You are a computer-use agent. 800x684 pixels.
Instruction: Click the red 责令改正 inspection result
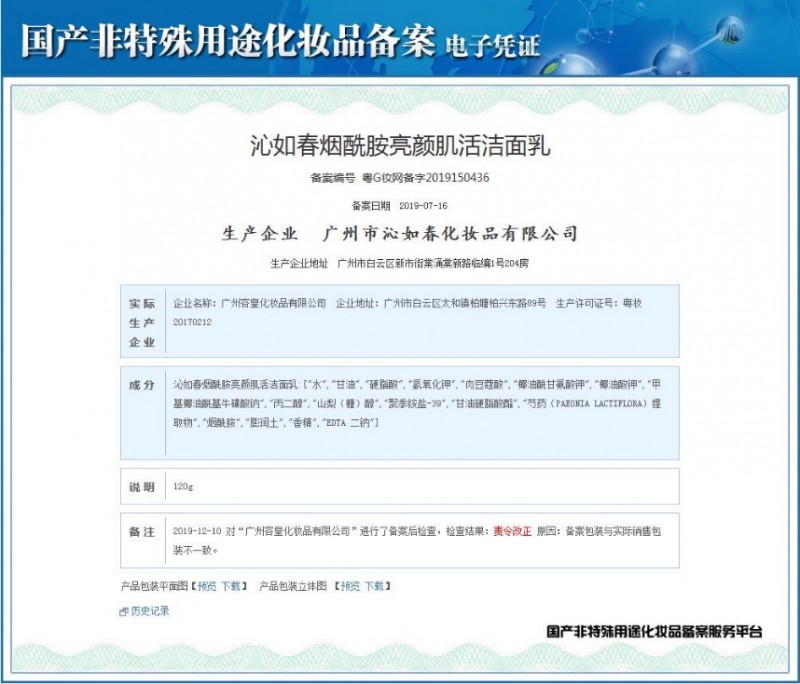tap(512, 531)
